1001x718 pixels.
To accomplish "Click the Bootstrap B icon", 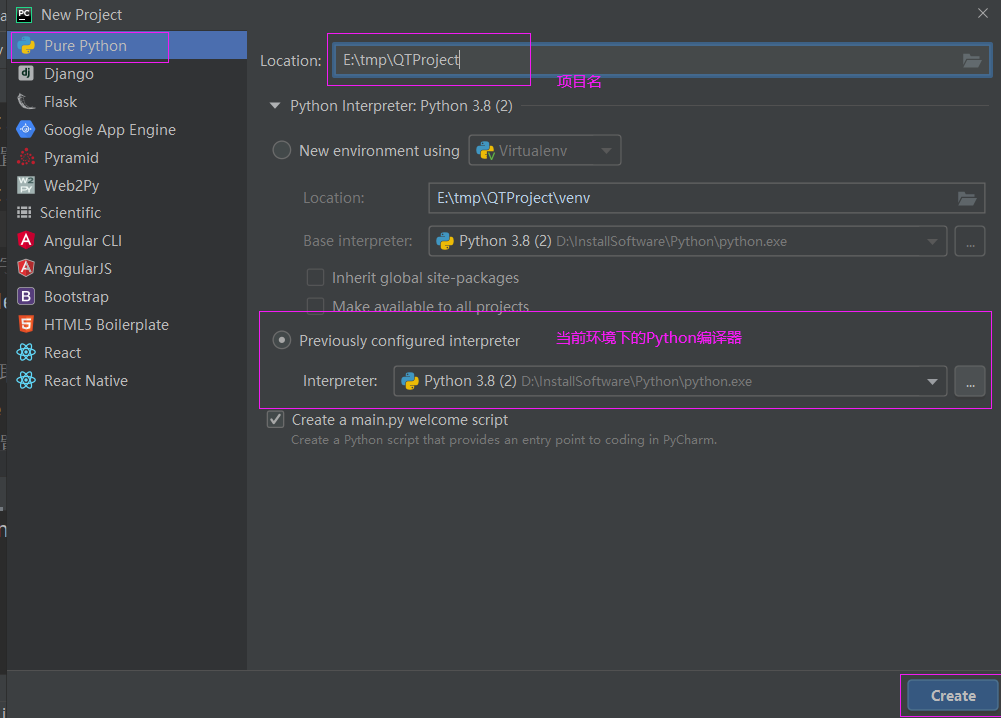I will point(26,297).
